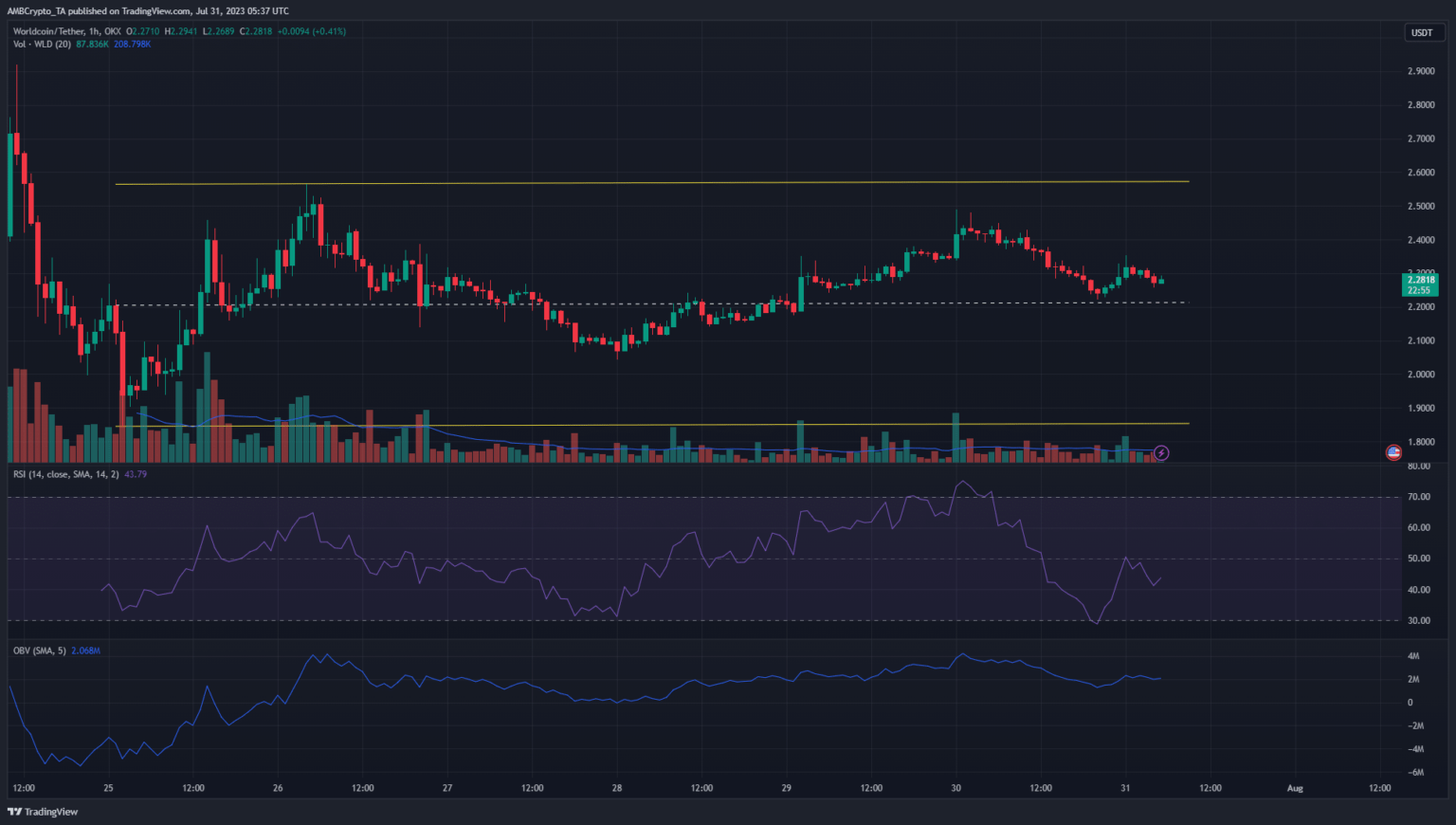
Task: Select the OBV (SMA, 5) indicator legend
Action: tap(39, 651)
